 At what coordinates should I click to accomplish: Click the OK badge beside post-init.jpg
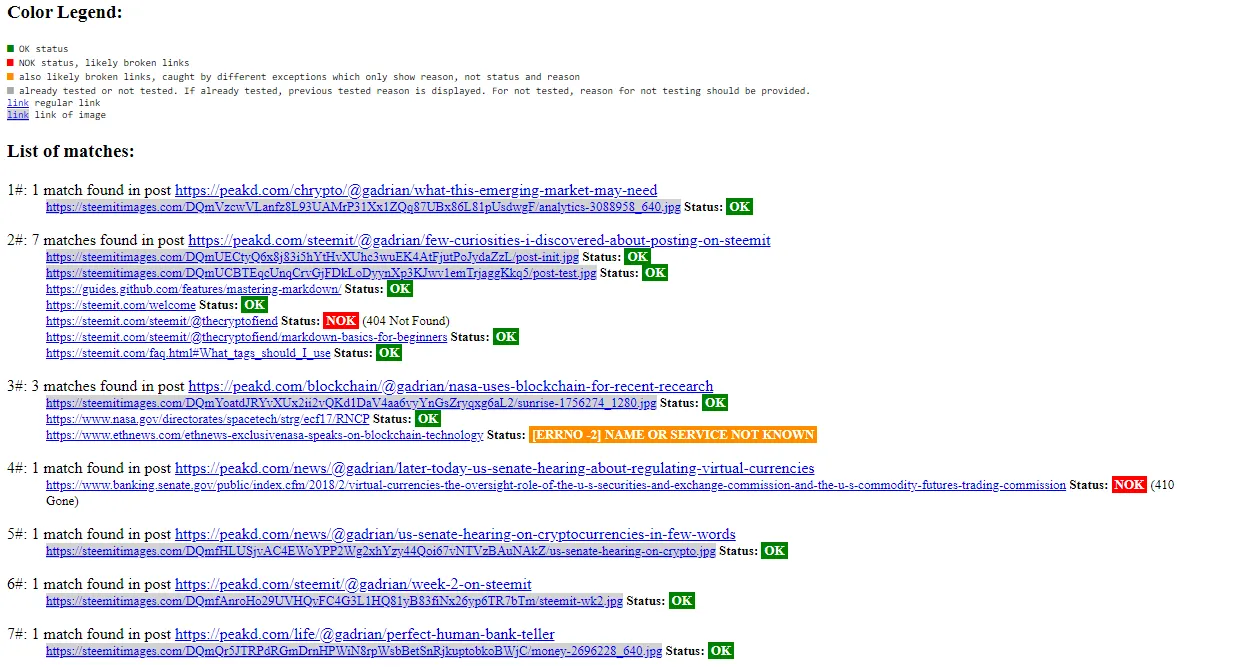click(638, 257)
